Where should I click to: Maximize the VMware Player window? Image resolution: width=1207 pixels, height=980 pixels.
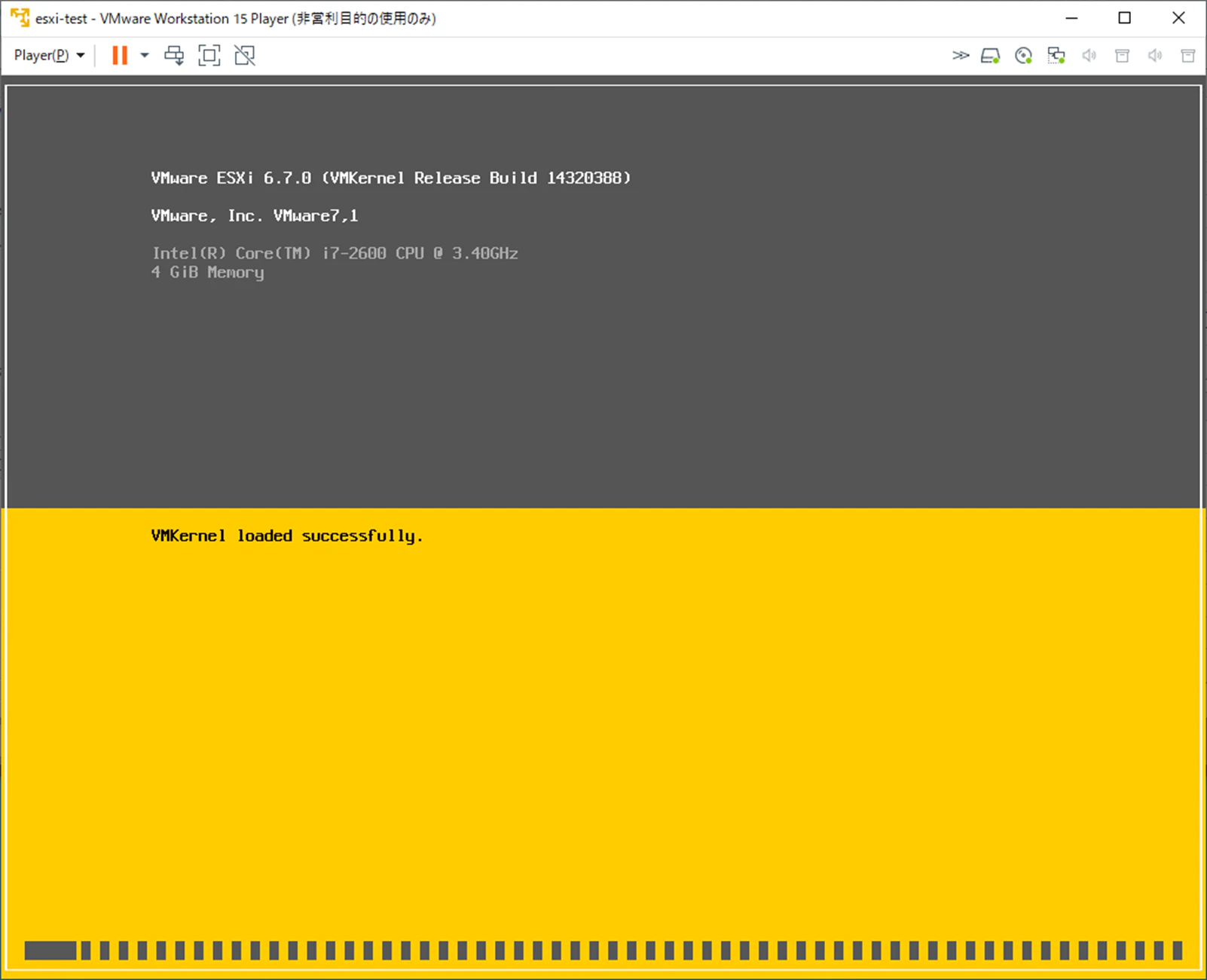pyautogui.click(x=1125, y=18)
